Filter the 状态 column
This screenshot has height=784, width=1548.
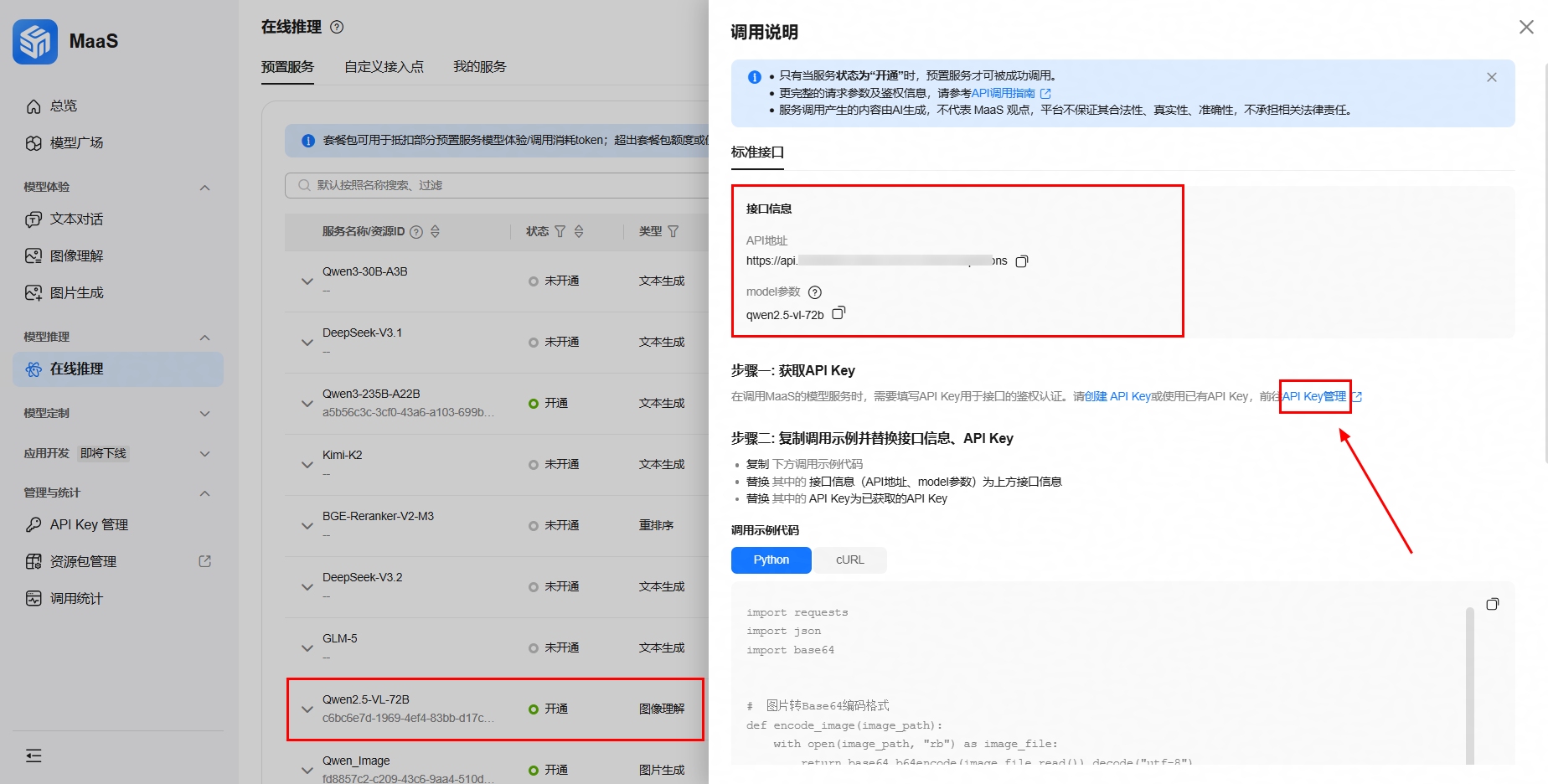tap(560, 231)
